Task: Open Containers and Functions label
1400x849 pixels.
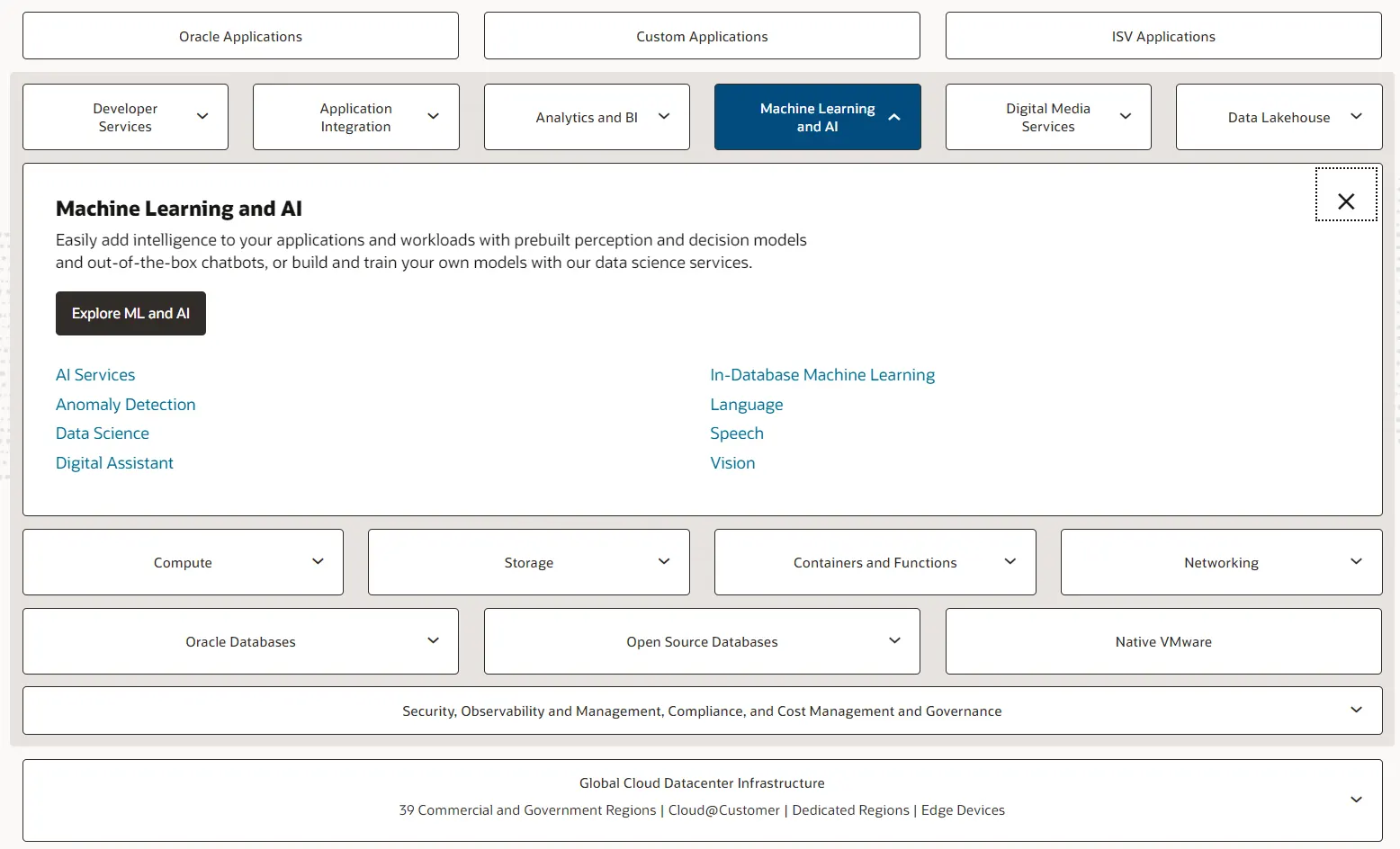Action: point(875,562)
